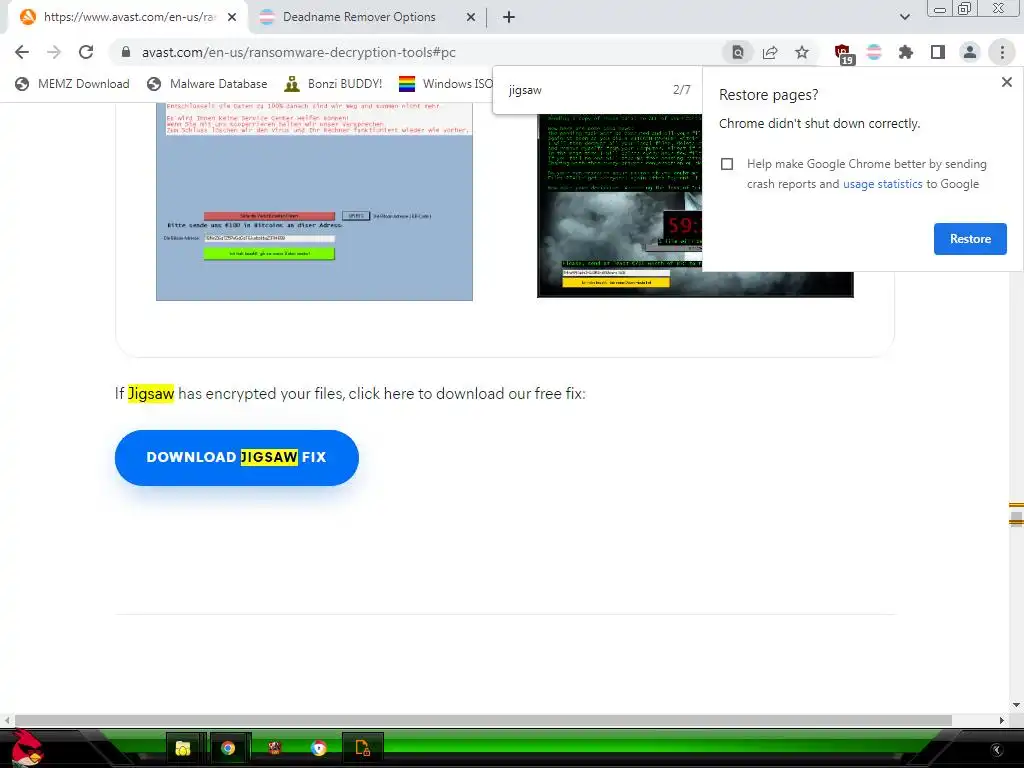1024x768 pixels.
Task: Click the highlighted 'Jigsaw' word in the sentence
Action: tap(151, 394)
